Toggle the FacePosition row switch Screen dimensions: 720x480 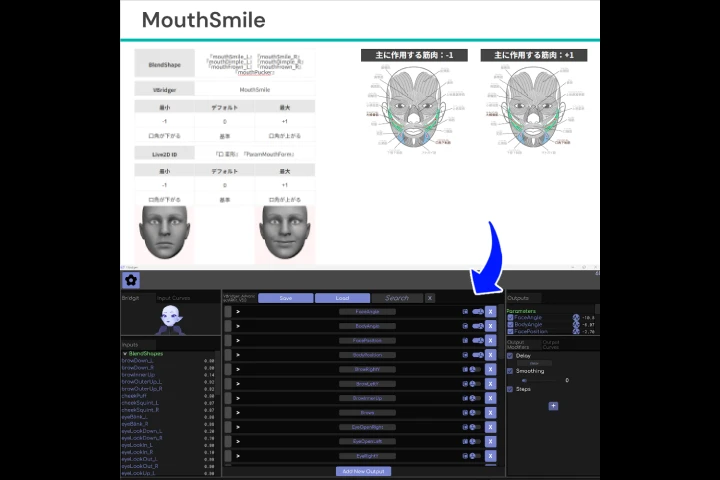[477, 340]
